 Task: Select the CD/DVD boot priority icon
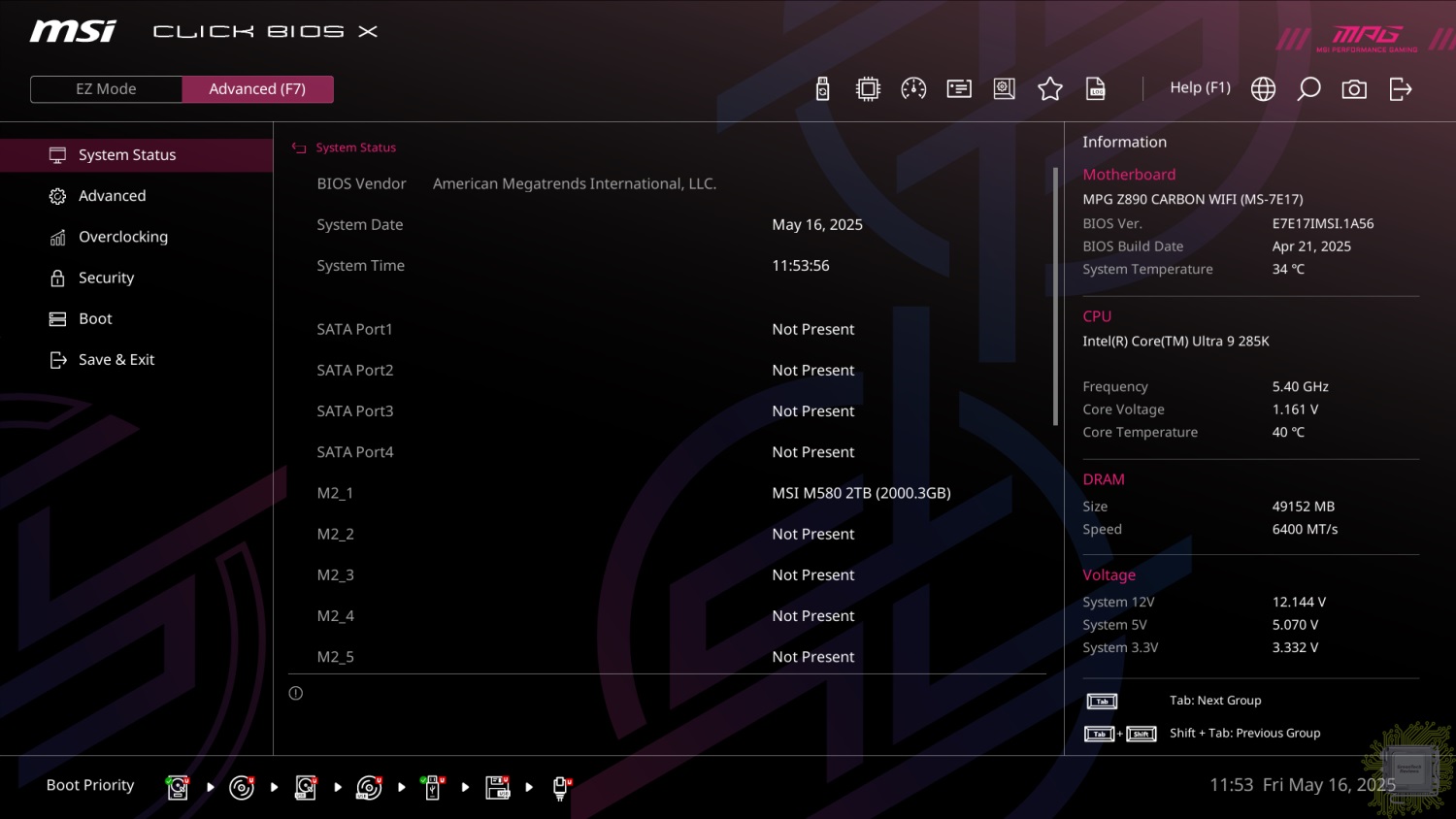click(x=242, y=787)
